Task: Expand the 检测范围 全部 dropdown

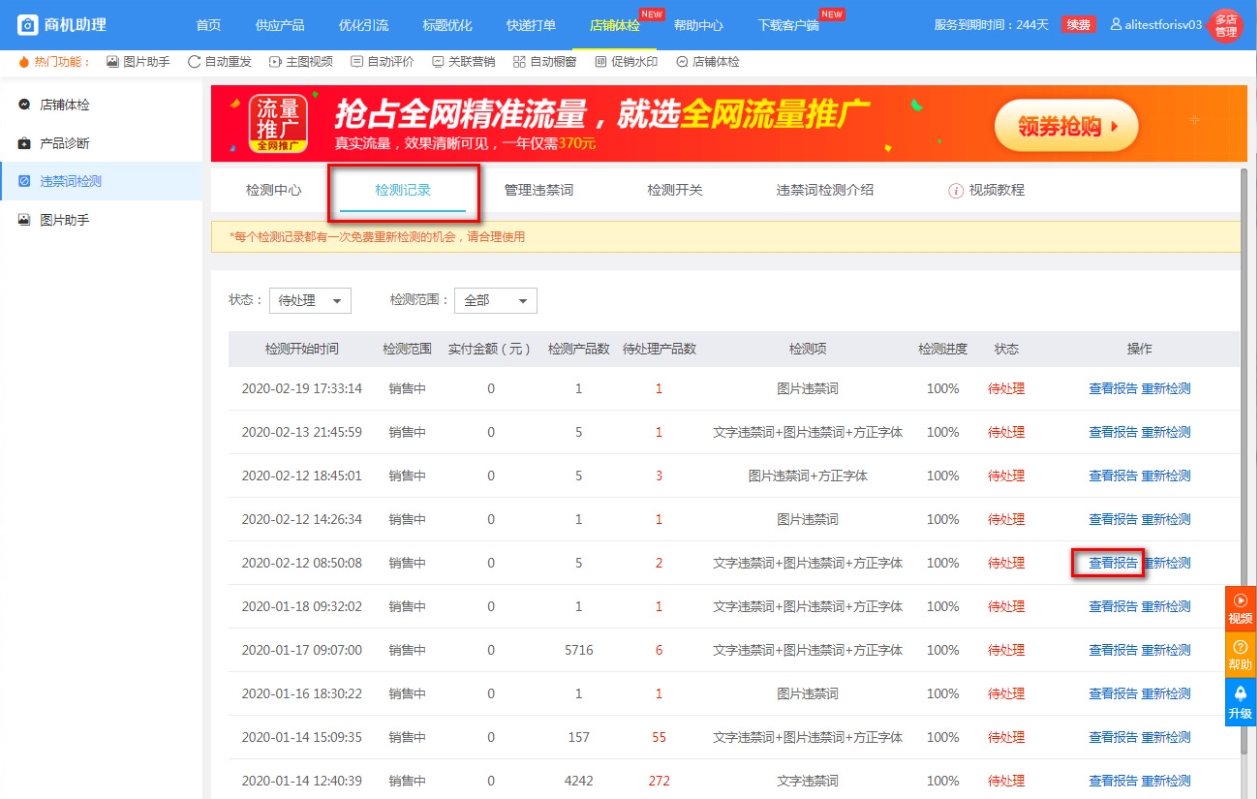Action: click(495, 301)
